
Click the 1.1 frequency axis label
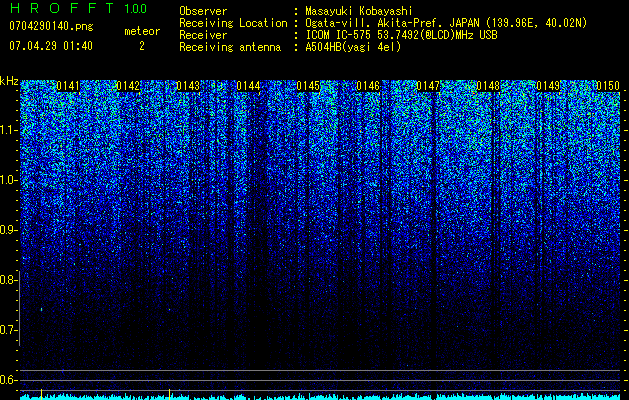[8, 130]
